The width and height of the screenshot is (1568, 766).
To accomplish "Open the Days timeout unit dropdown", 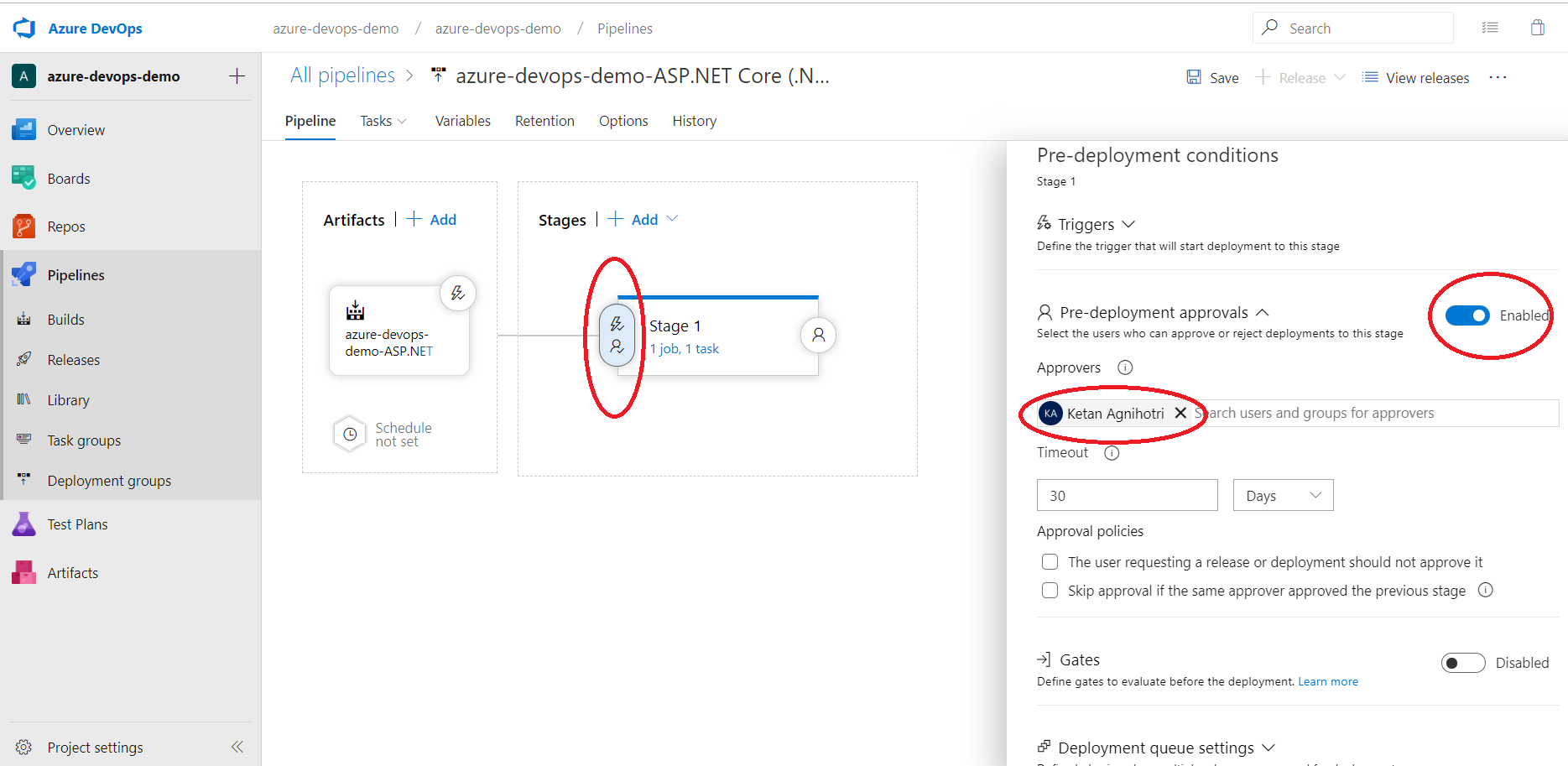I will pyautogui.click(x=1283, y=495).
